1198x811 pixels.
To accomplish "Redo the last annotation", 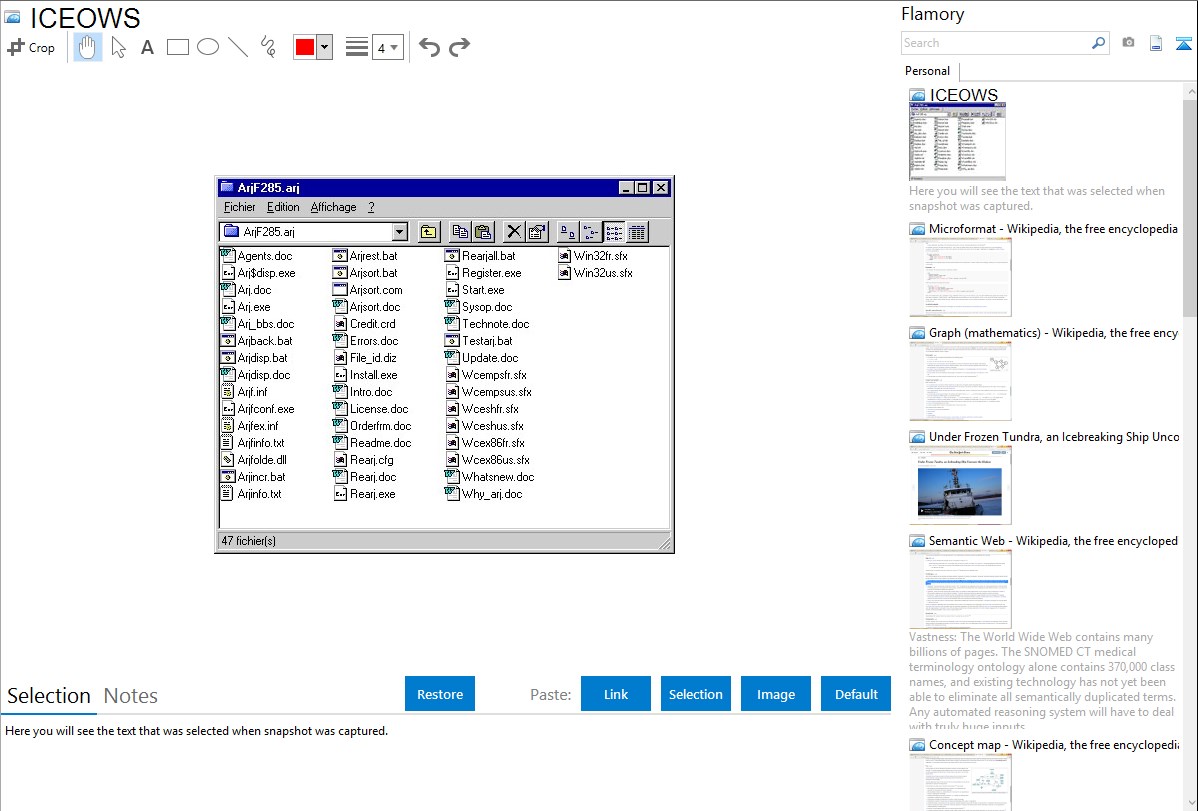I will click(x=459, y=47).
